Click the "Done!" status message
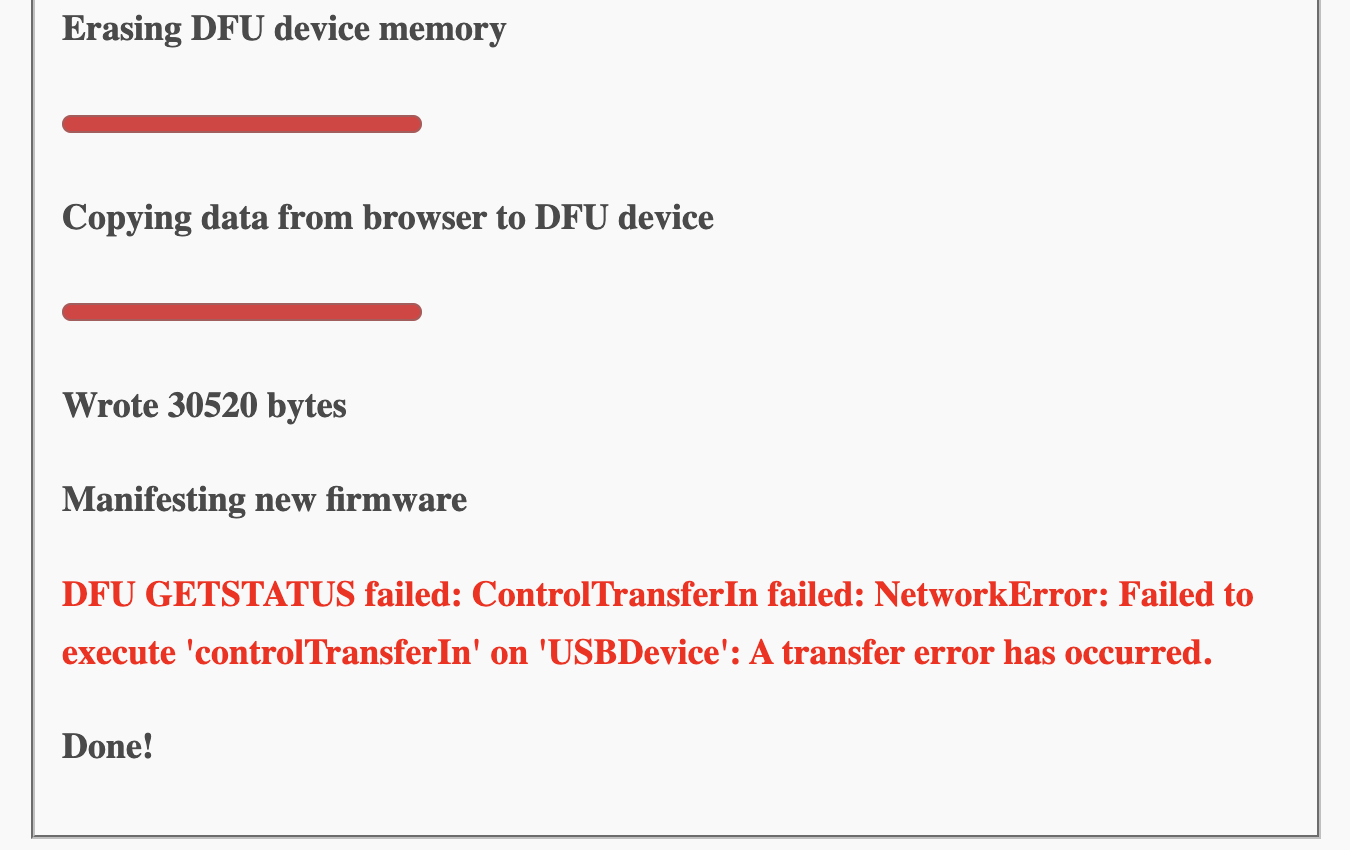The width and height of the screenshot is (1350, 850). [108, 746]
